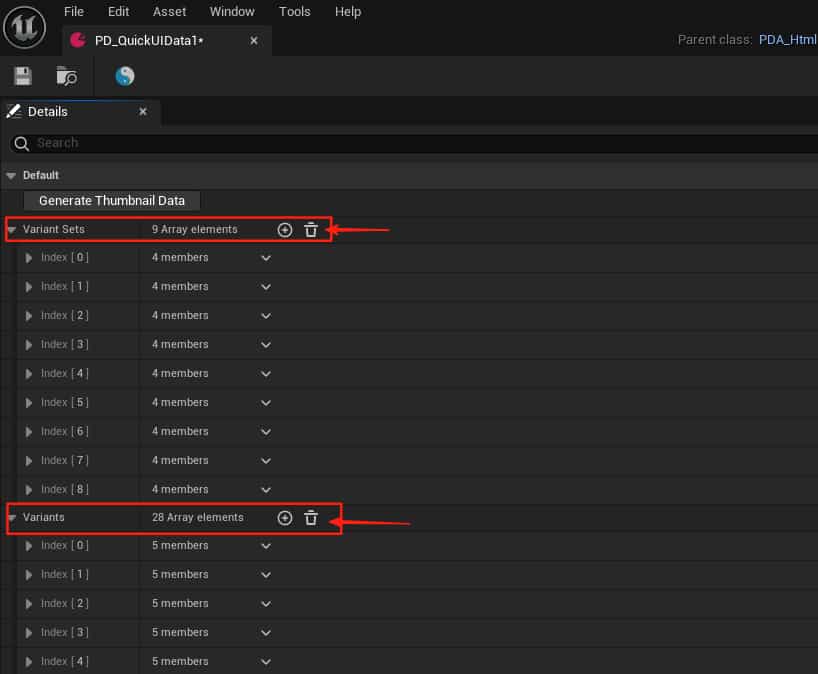Screen dimensions: 818x674
Task: Open dropdown for Variant Sets Index [ 3 ]
Action: pyautogui.click(x=266, y=345)
